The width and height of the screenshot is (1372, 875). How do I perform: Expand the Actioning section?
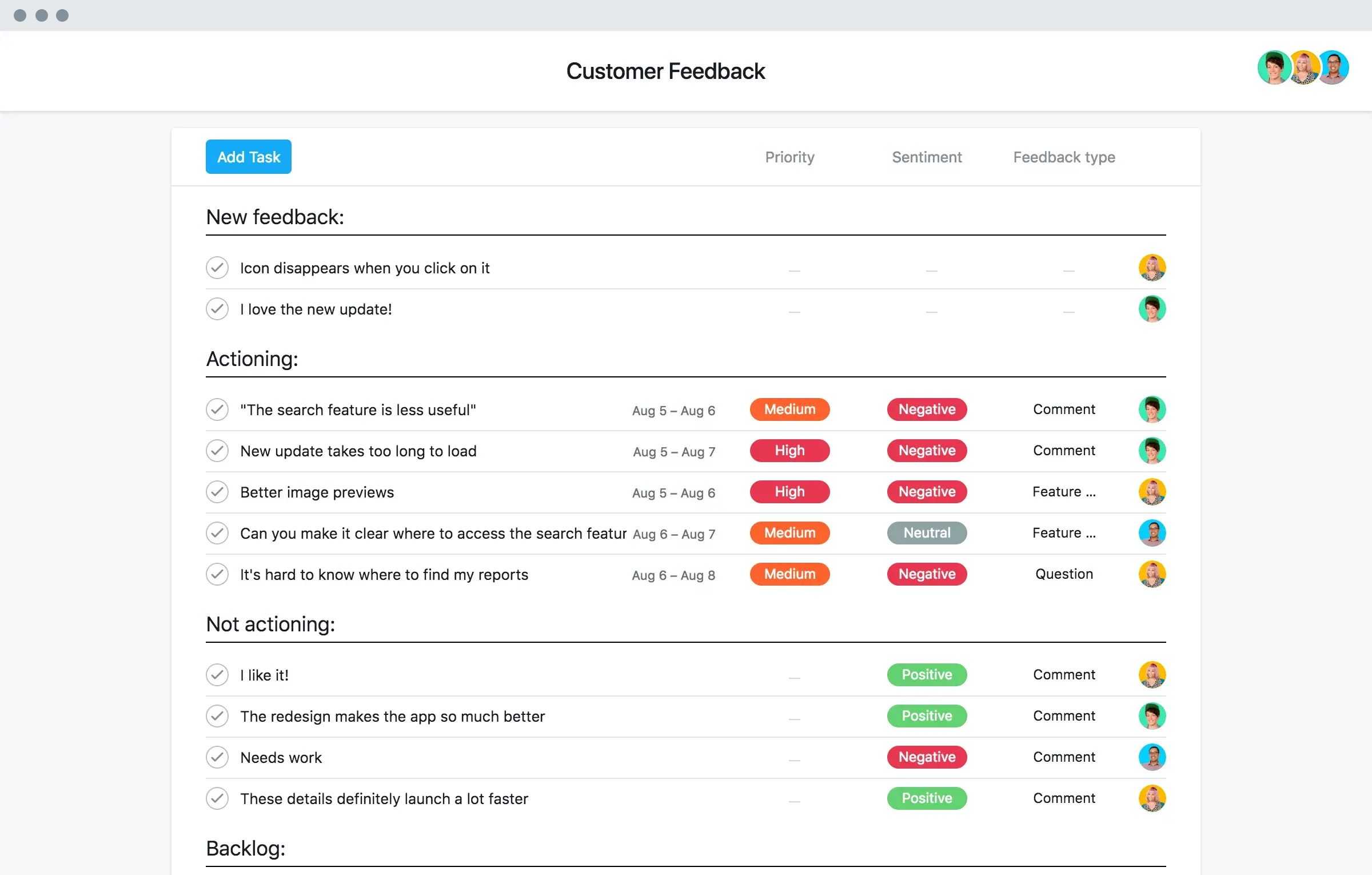252,358
